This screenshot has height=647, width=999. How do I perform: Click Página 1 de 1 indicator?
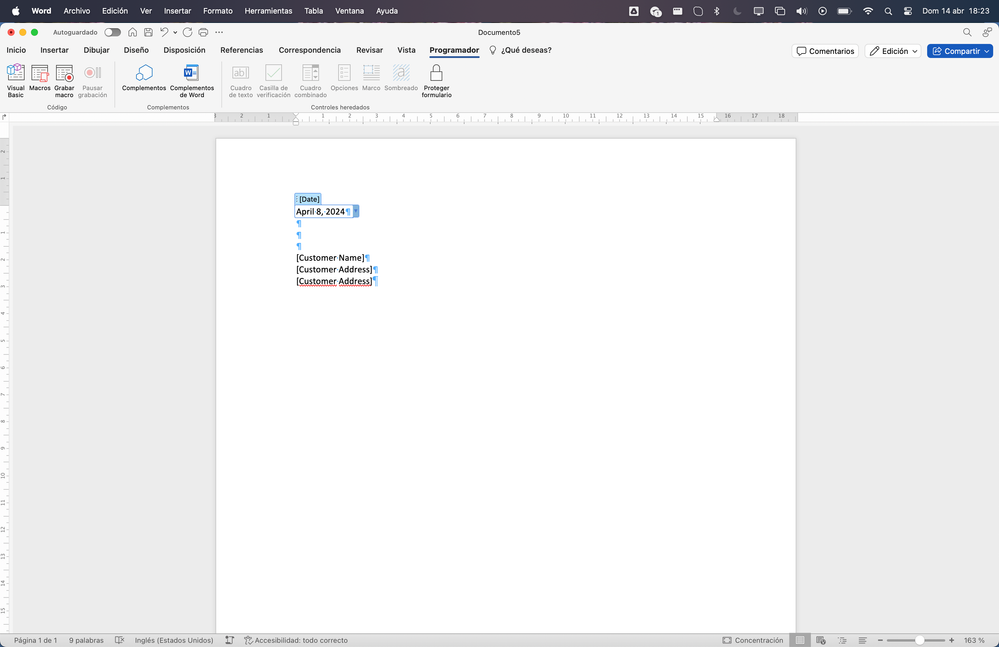click(36, 640)
